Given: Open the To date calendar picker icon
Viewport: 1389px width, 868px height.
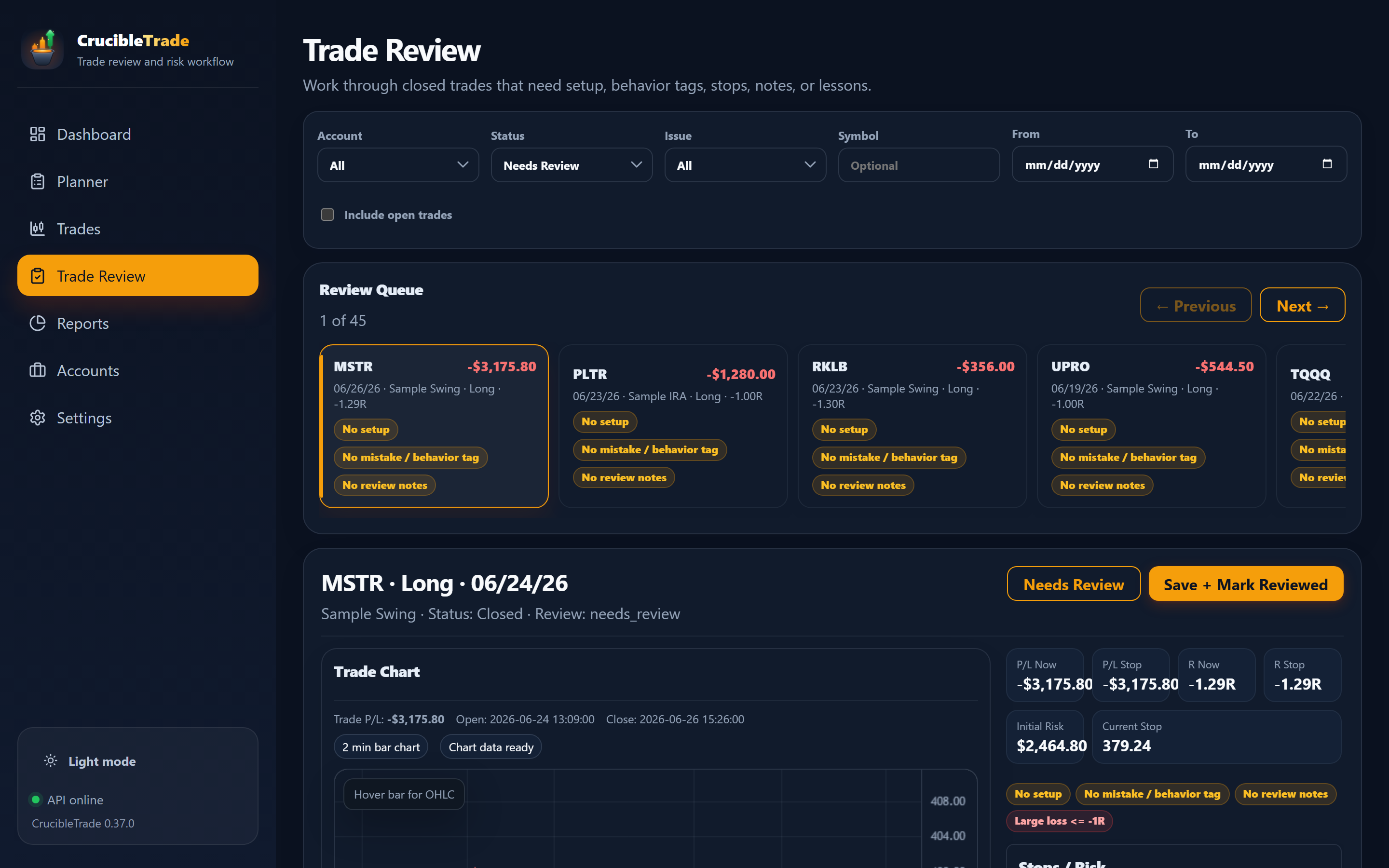Looking at the screenshot, I should click(x=1326, y=164).
